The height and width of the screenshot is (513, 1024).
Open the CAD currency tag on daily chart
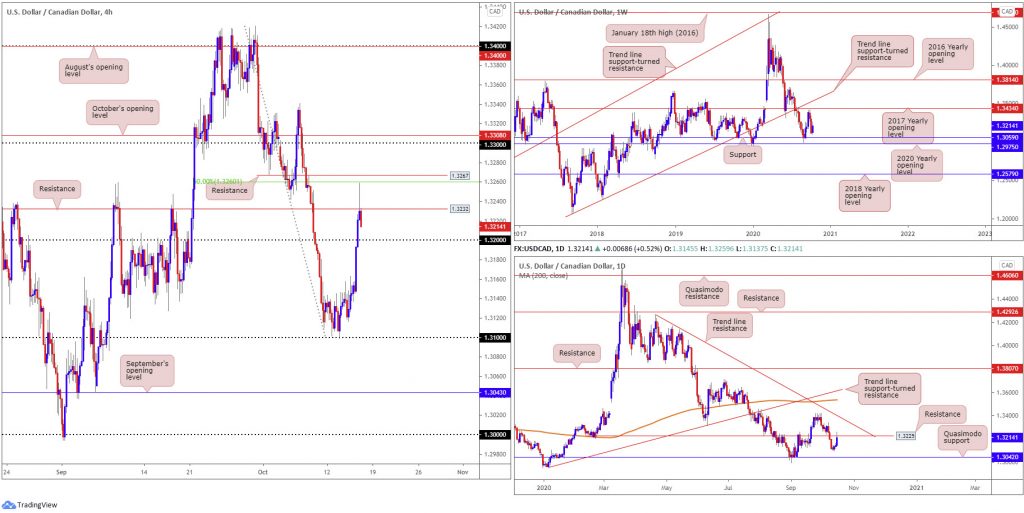pos(1006,266)
